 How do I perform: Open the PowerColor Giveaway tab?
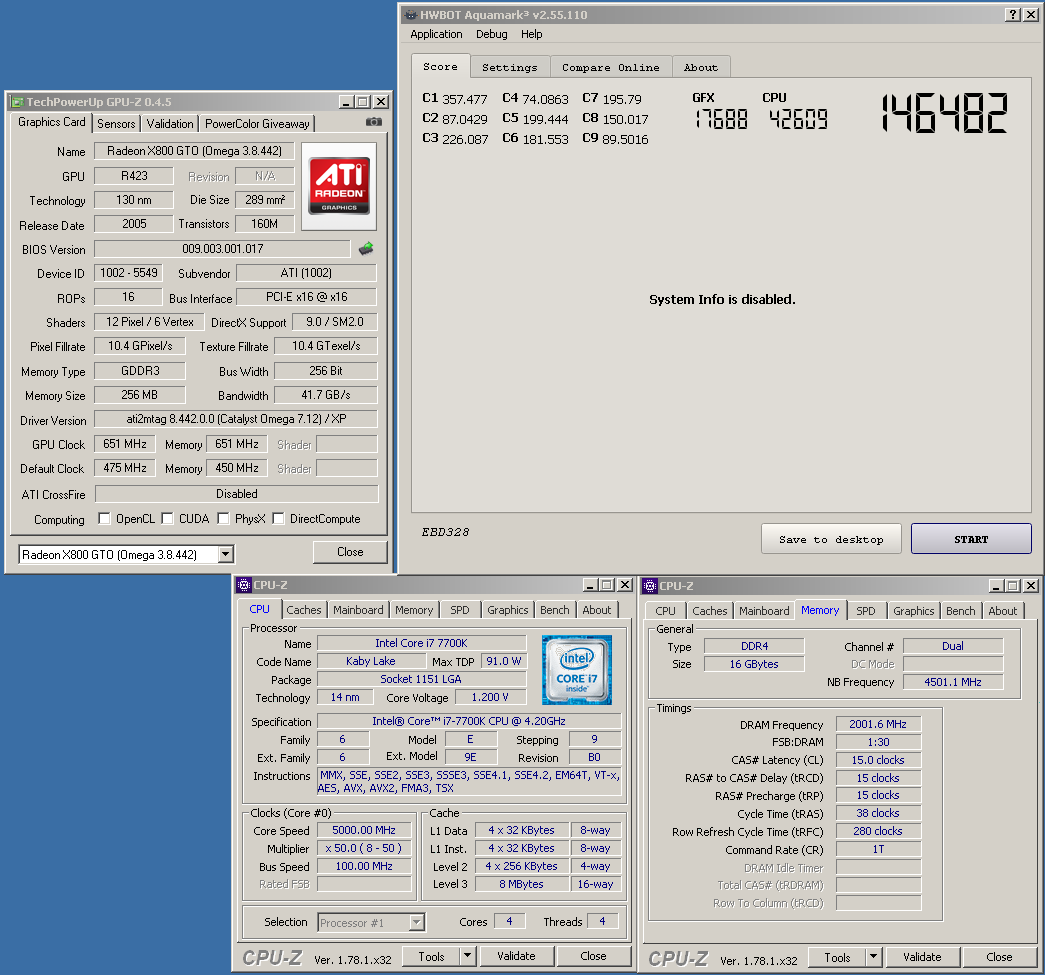[x=257, y=123]
